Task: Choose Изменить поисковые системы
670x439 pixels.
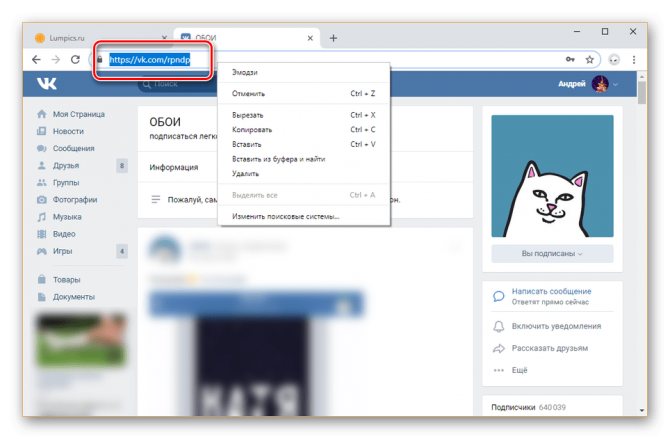Action: point(304,216)
